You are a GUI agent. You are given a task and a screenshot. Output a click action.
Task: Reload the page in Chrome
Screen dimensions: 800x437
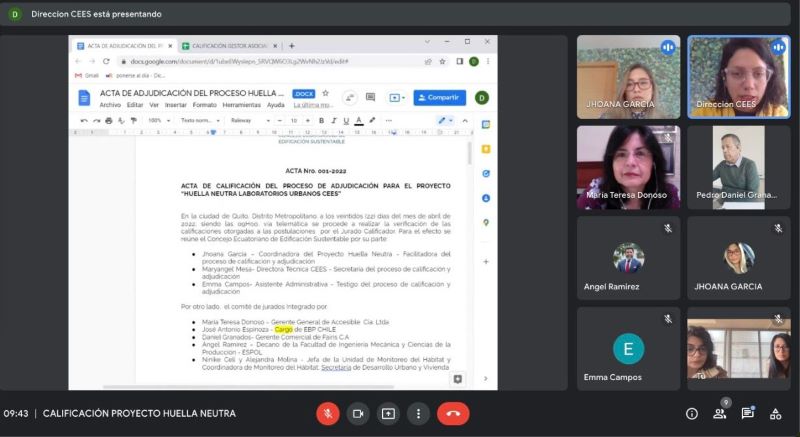pyautogui.click(x=106, y=61)
